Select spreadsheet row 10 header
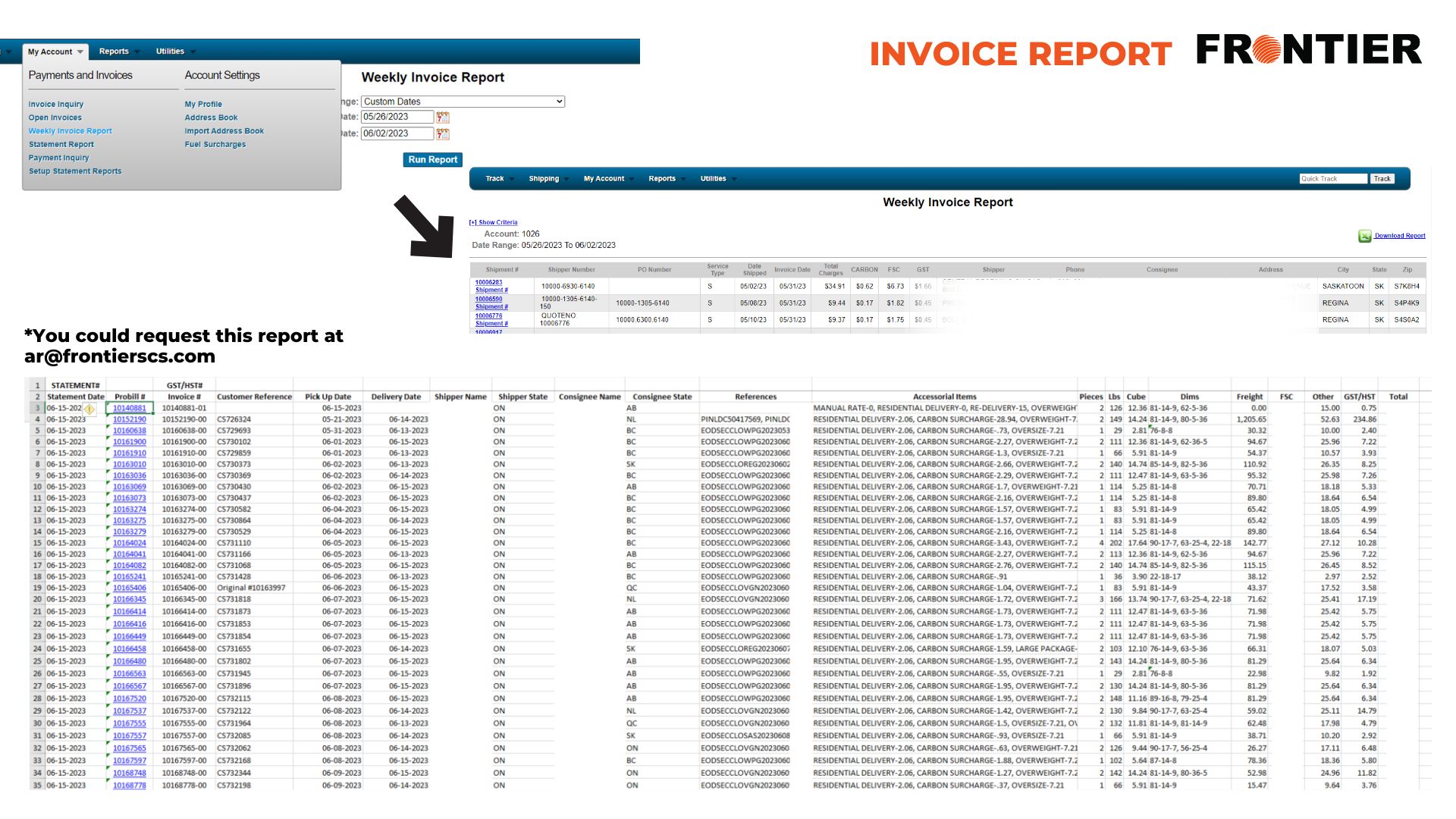The image size is (1456, 819). click(x=36, y=487)
